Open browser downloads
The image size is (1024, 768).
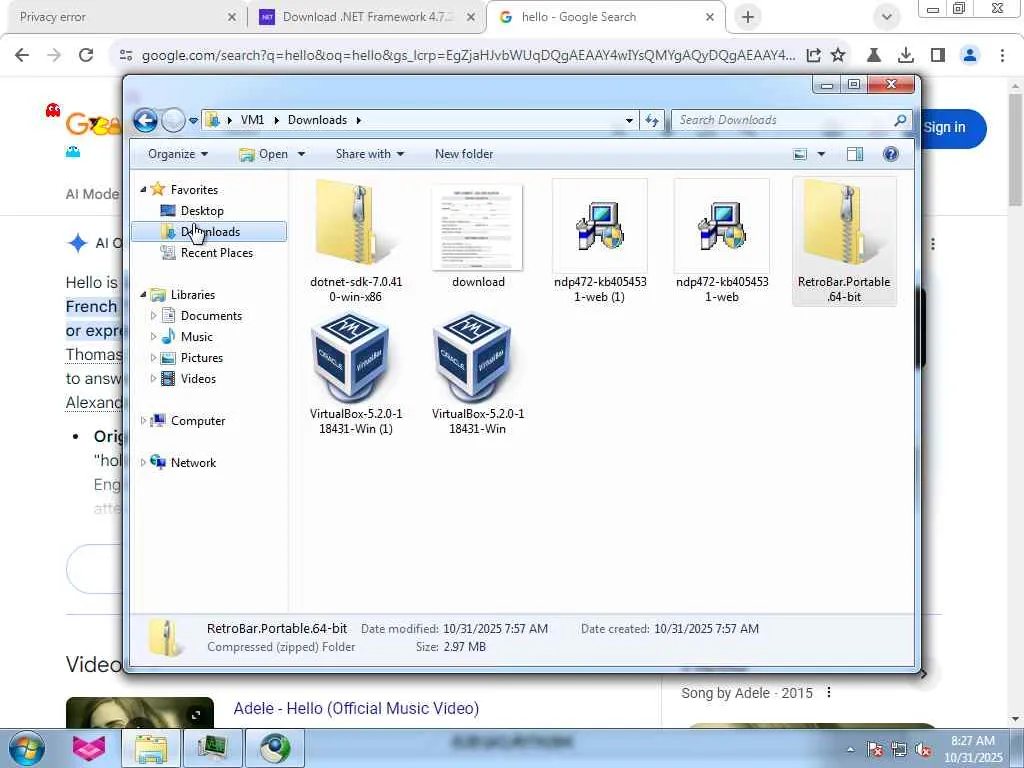906,56
